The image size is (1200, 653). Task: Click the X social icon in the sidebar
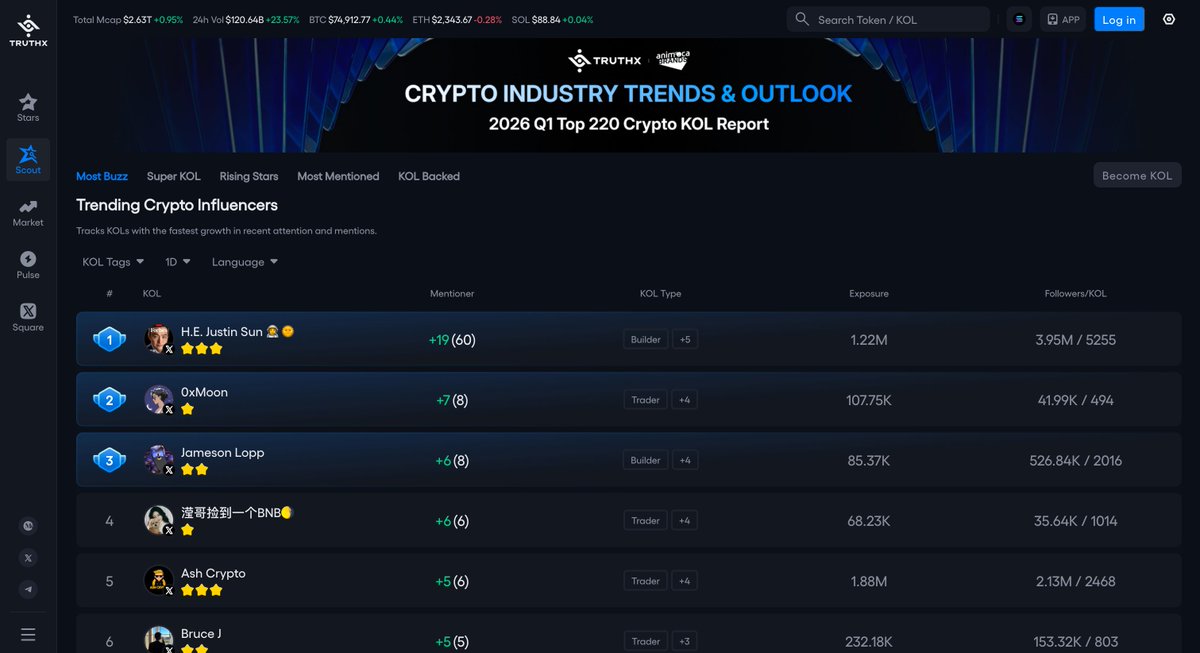pos(28,558)
